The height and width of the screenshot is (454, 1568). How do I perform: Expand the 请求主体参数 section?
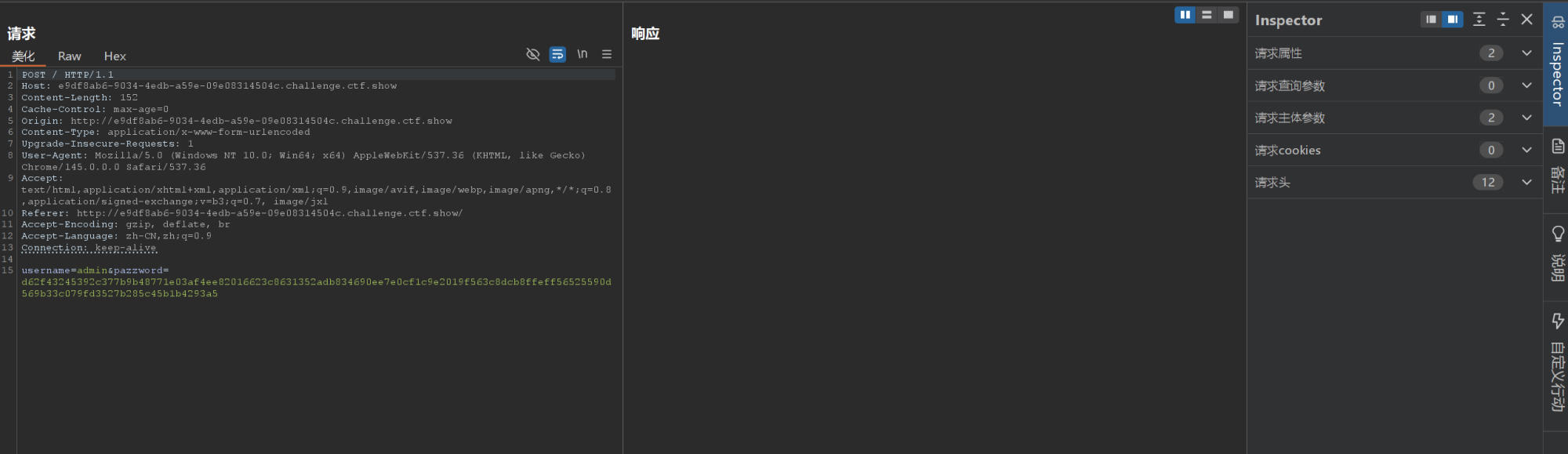pos(1526,118)
